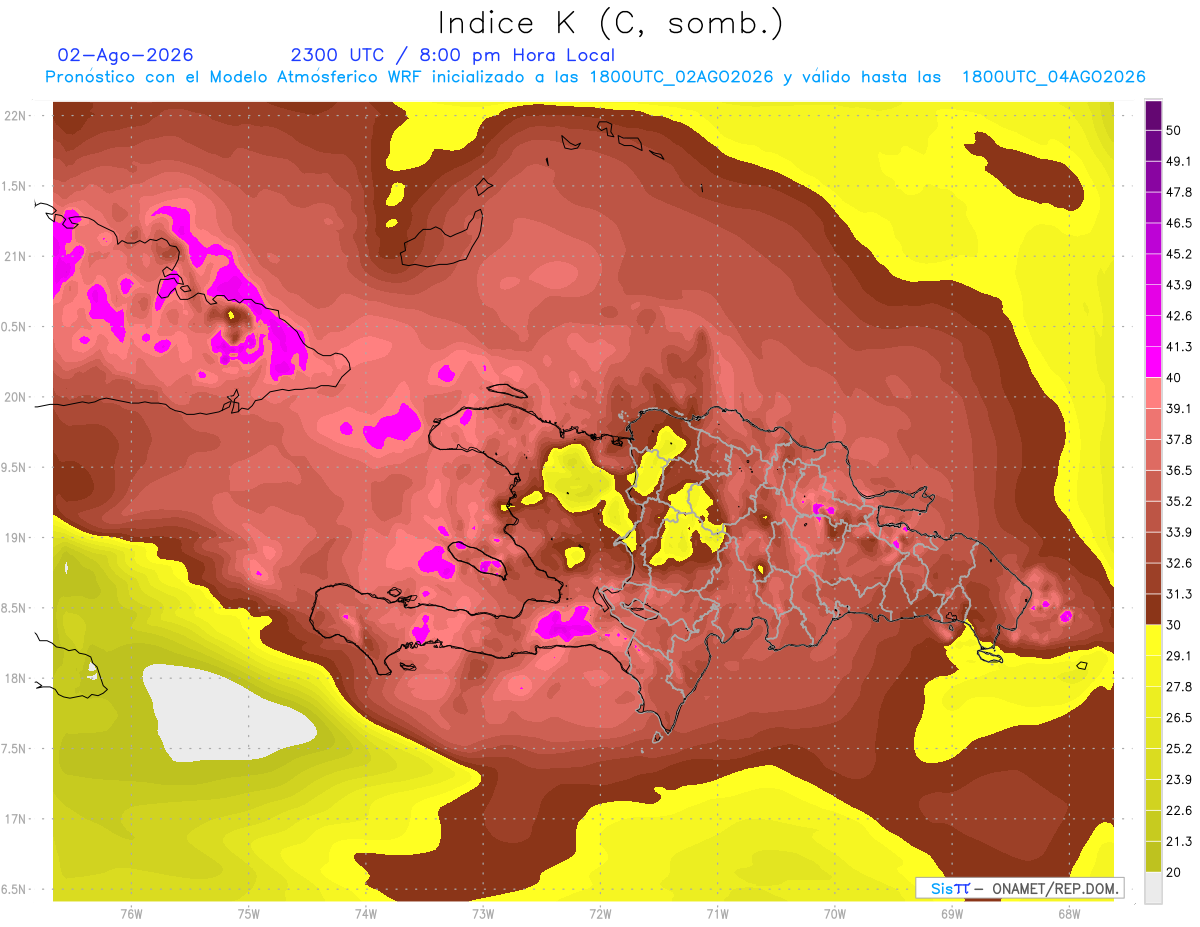Click colorbar value label "32.6"

(x=1178, y=563)
